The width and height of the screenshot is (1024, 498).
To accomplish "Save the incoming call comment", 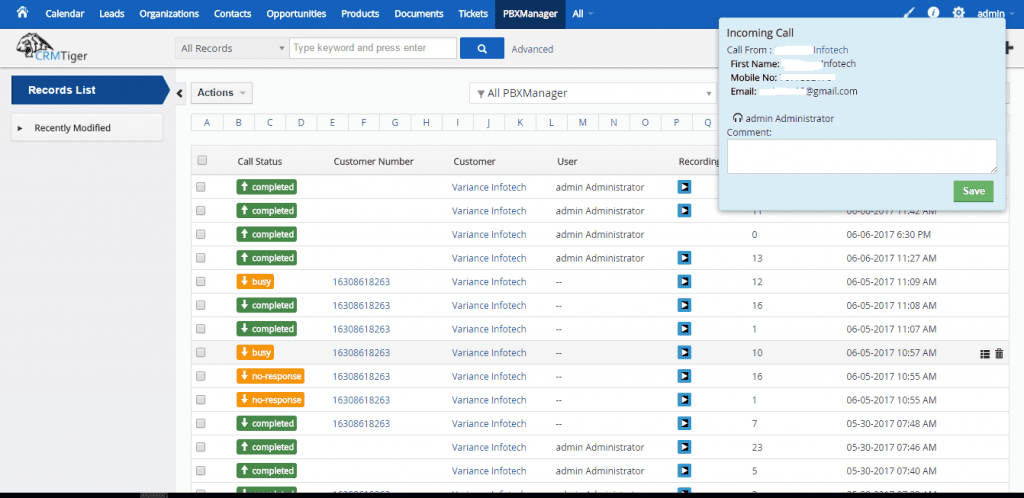I will [x=973, y=191].
